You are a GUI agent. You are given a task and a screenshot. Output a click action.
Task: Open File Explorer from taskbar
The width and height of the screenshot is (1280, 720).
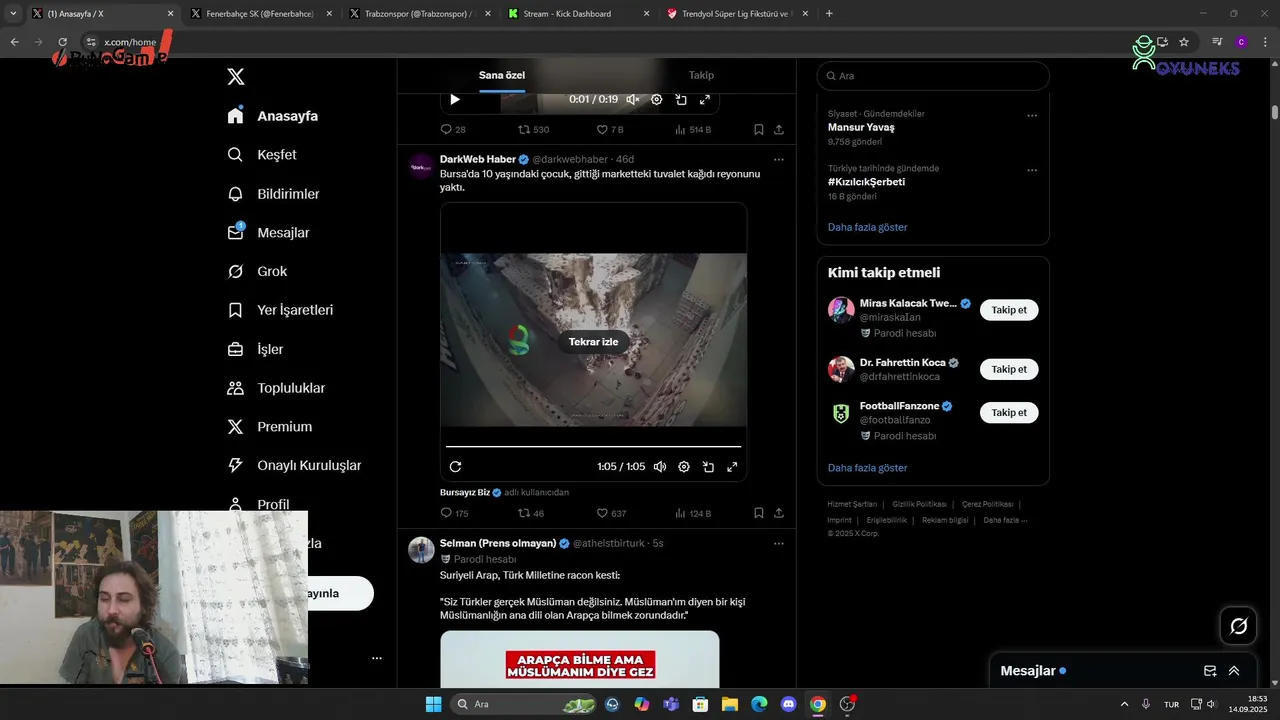(x=729, y=704)
